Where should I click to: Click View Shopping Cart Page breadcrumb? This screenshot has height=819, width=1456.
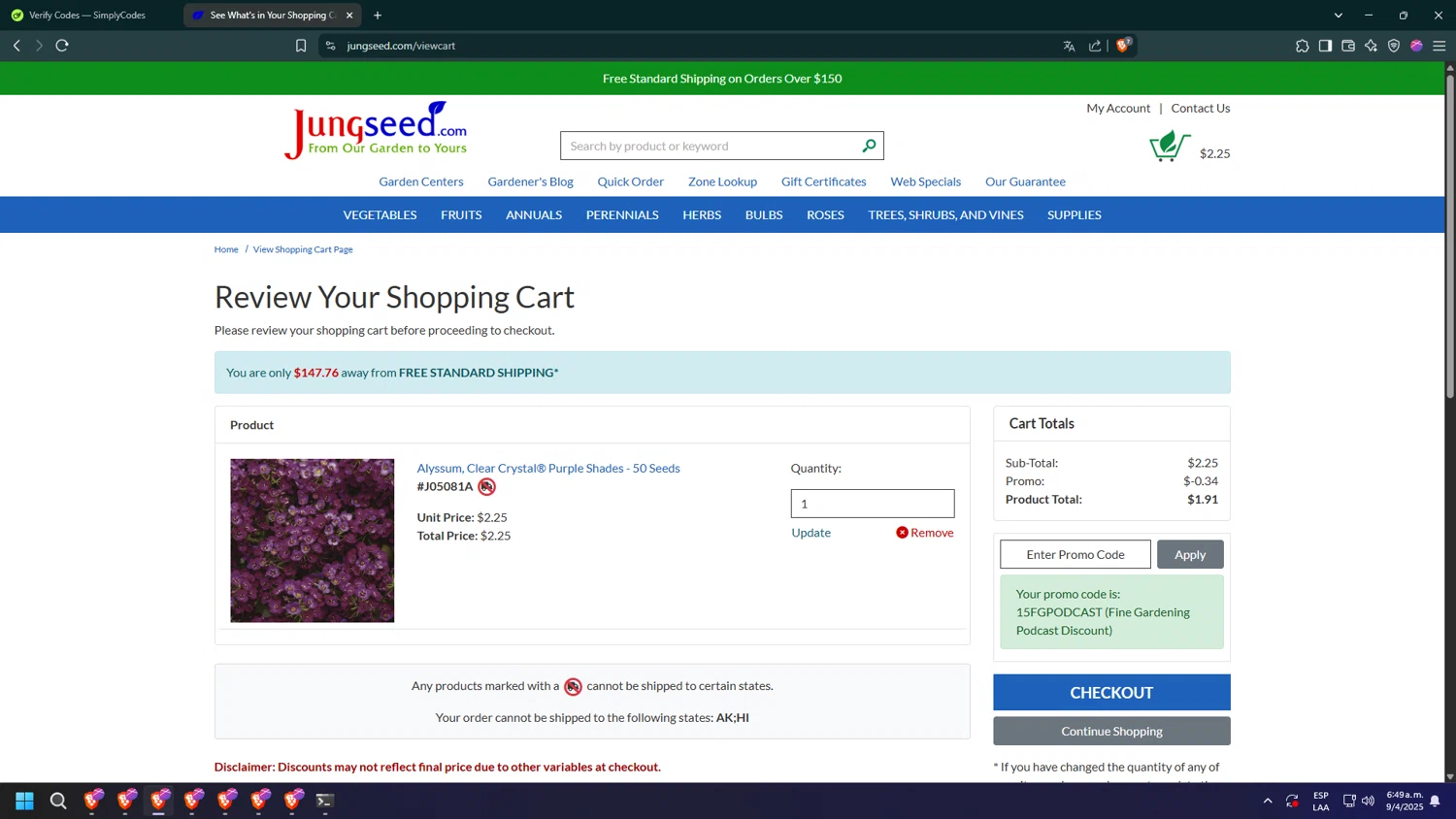click(303, 249)
